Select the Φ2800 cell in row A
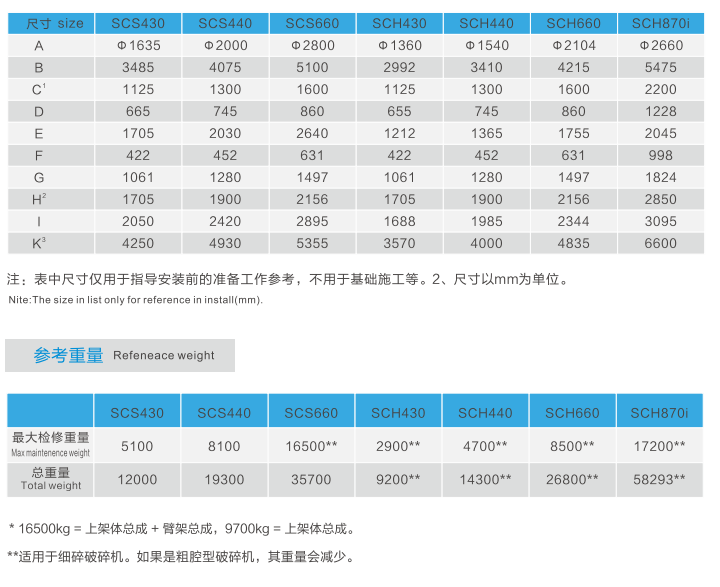This screenshot has width=720, height=587. pyautogui.click(x=312, y=45)
